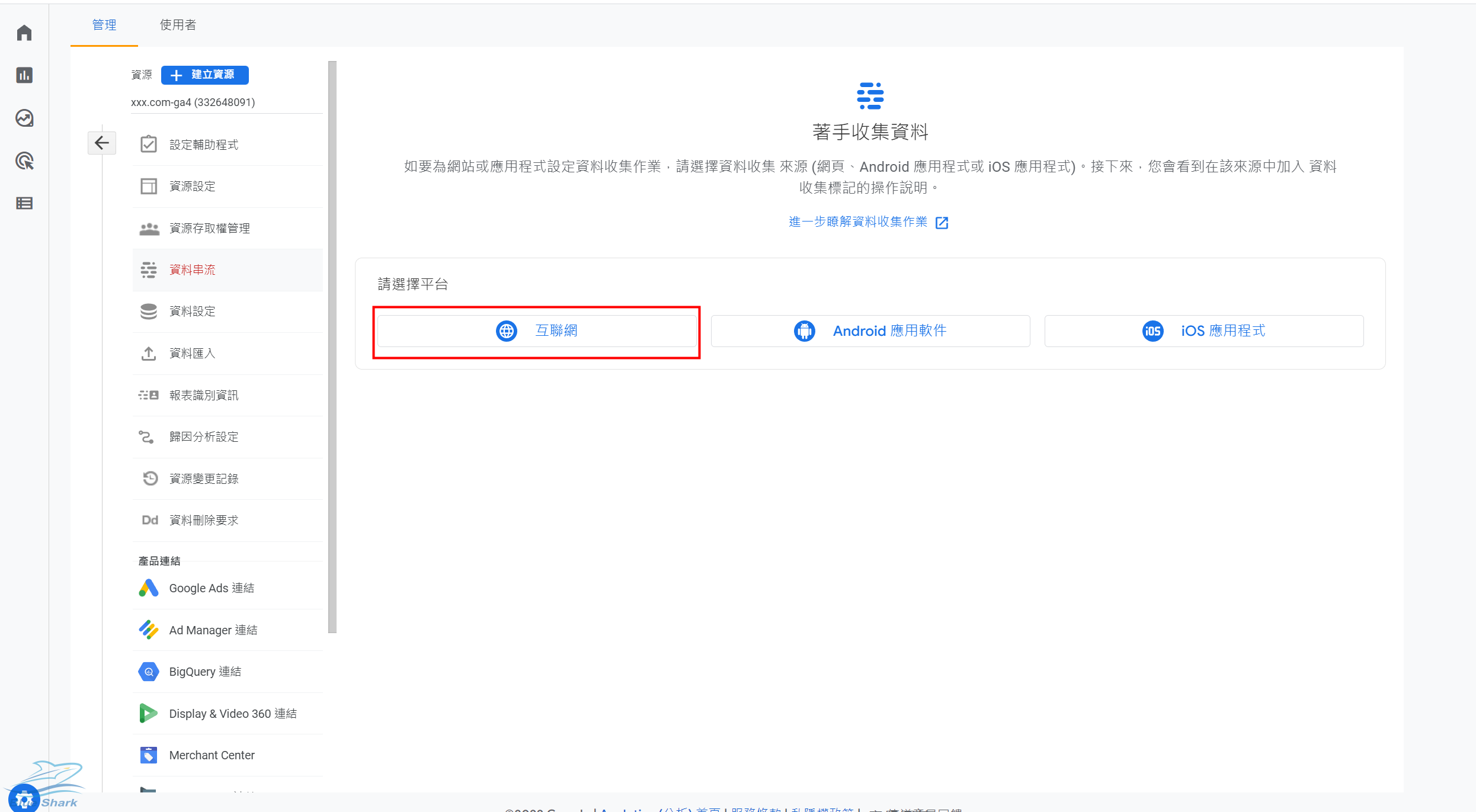Open the Configure list icon in left rail
This screenshot has height=812, width=1476.
24,203
